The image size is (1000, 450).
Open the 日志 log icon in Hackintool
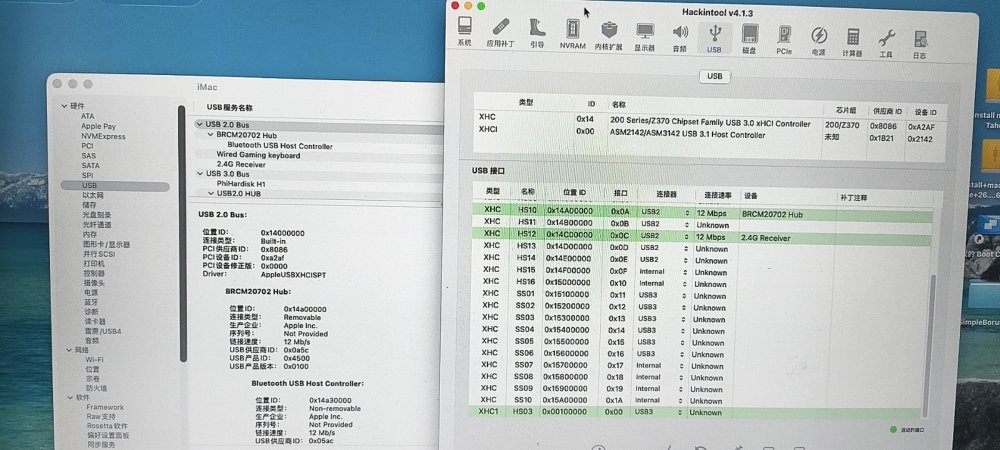(919, 43)
